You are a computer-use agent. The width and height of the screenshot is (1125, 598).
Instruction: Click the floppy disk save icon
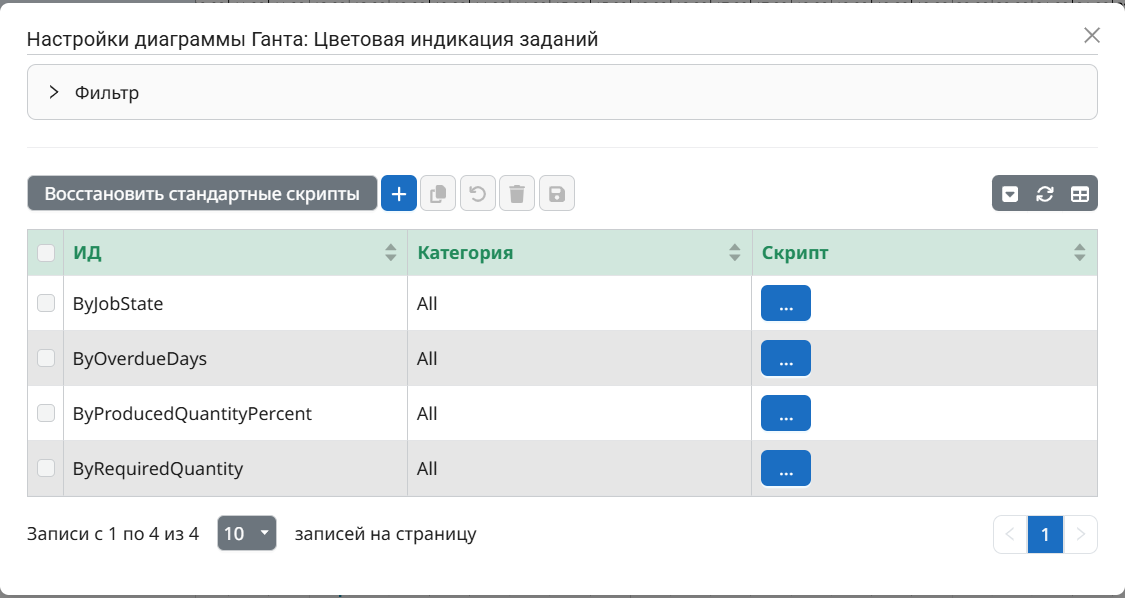[x=557, y=194]
